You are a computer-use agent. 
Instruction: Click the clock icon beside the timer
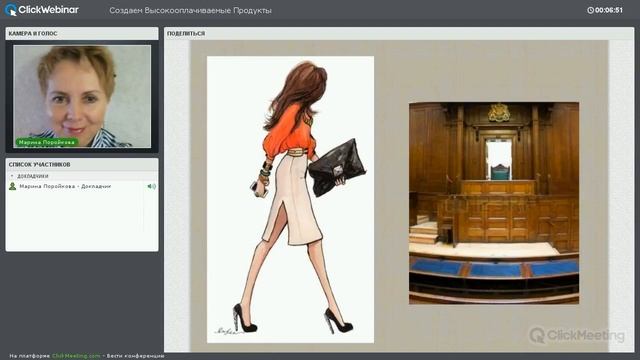[x=590, y=10]
